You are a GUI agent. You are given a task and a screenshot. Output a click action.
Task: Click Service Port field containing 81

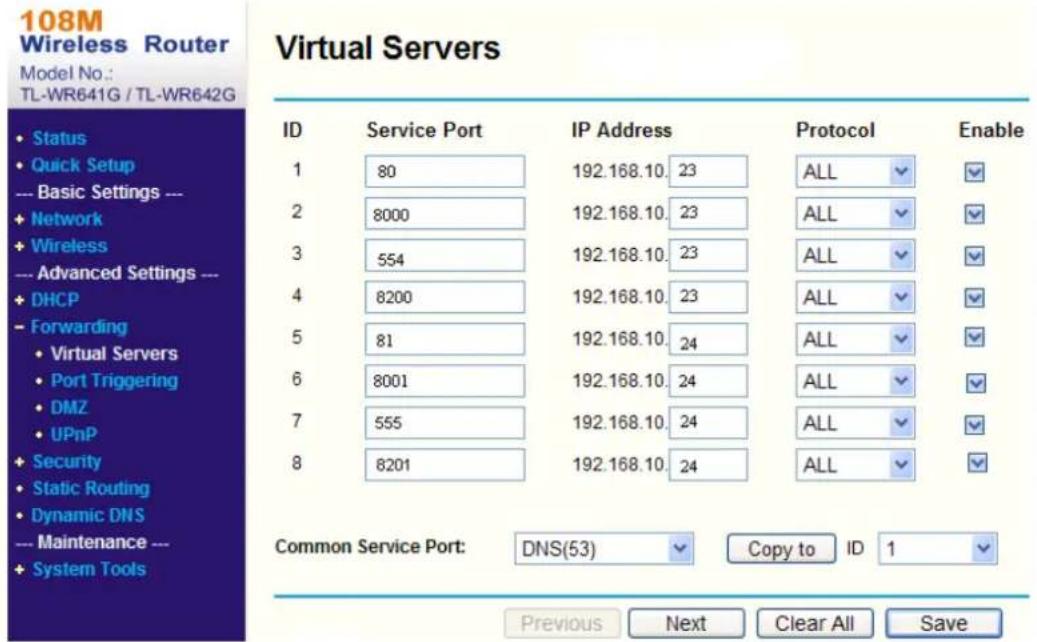point(444,339)
